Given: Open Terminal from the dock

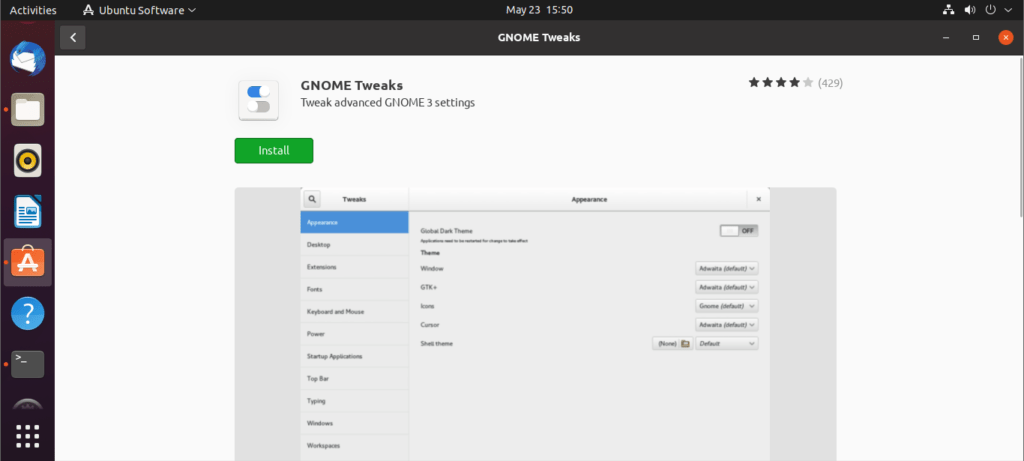Looking at the screenshot, I should [x=27, y=364].
